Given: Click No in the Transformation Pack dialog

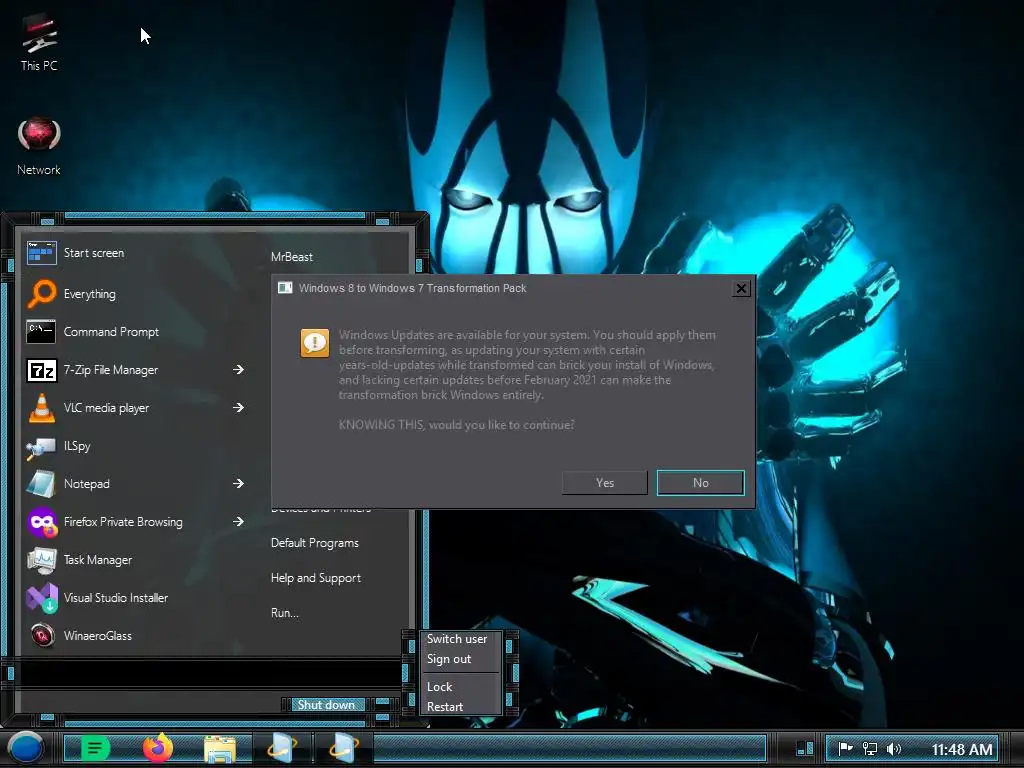Looking at the screenshot, I should pyautogui.click(x=701, y=483).
